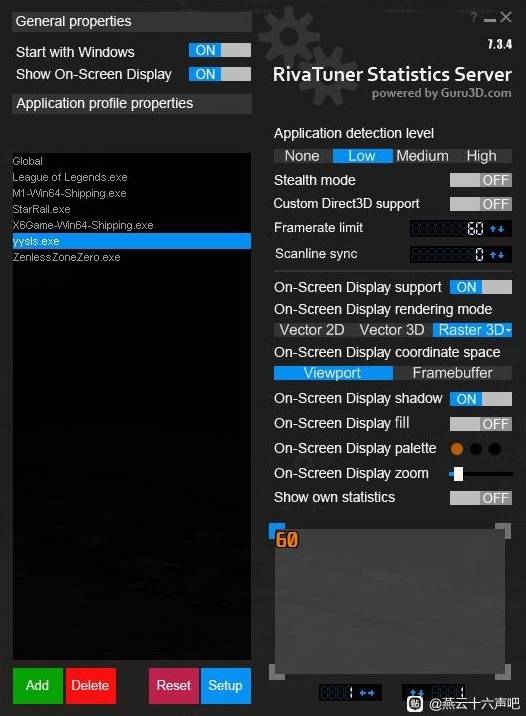This screenshot has height=716, width=526.
Task: Set detection level to Medium
Action: 422,156
